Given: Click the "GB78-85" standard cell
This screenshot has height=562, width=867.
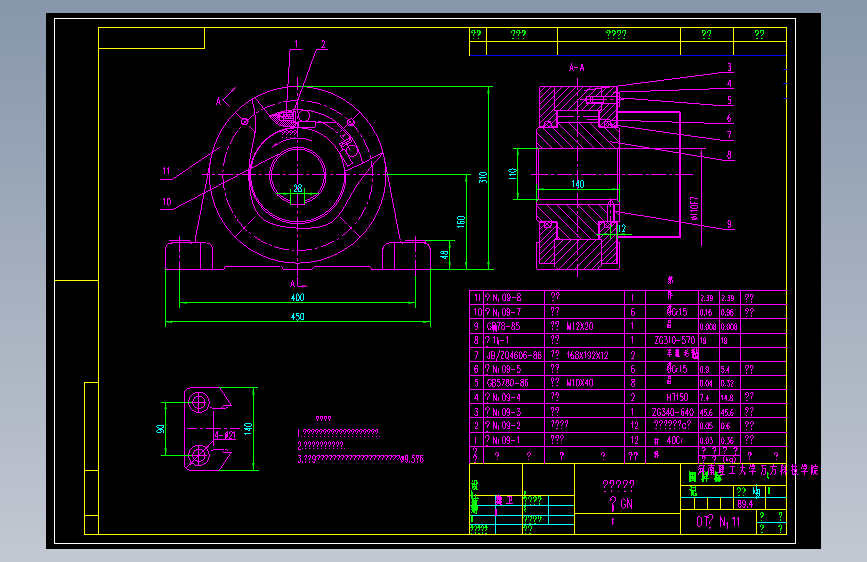Looking at the screenshot, I should click(x=503, y=326).
